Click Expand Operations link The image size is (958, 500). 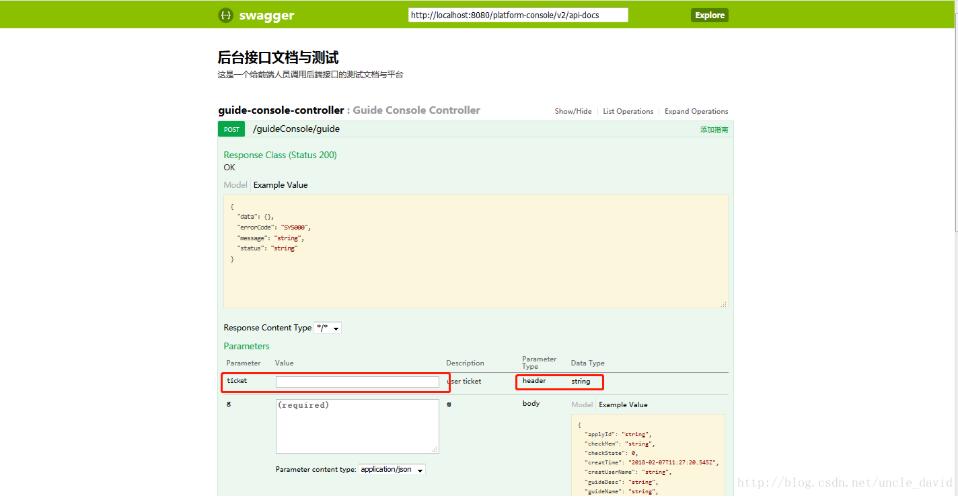click(x=696, y=111)
